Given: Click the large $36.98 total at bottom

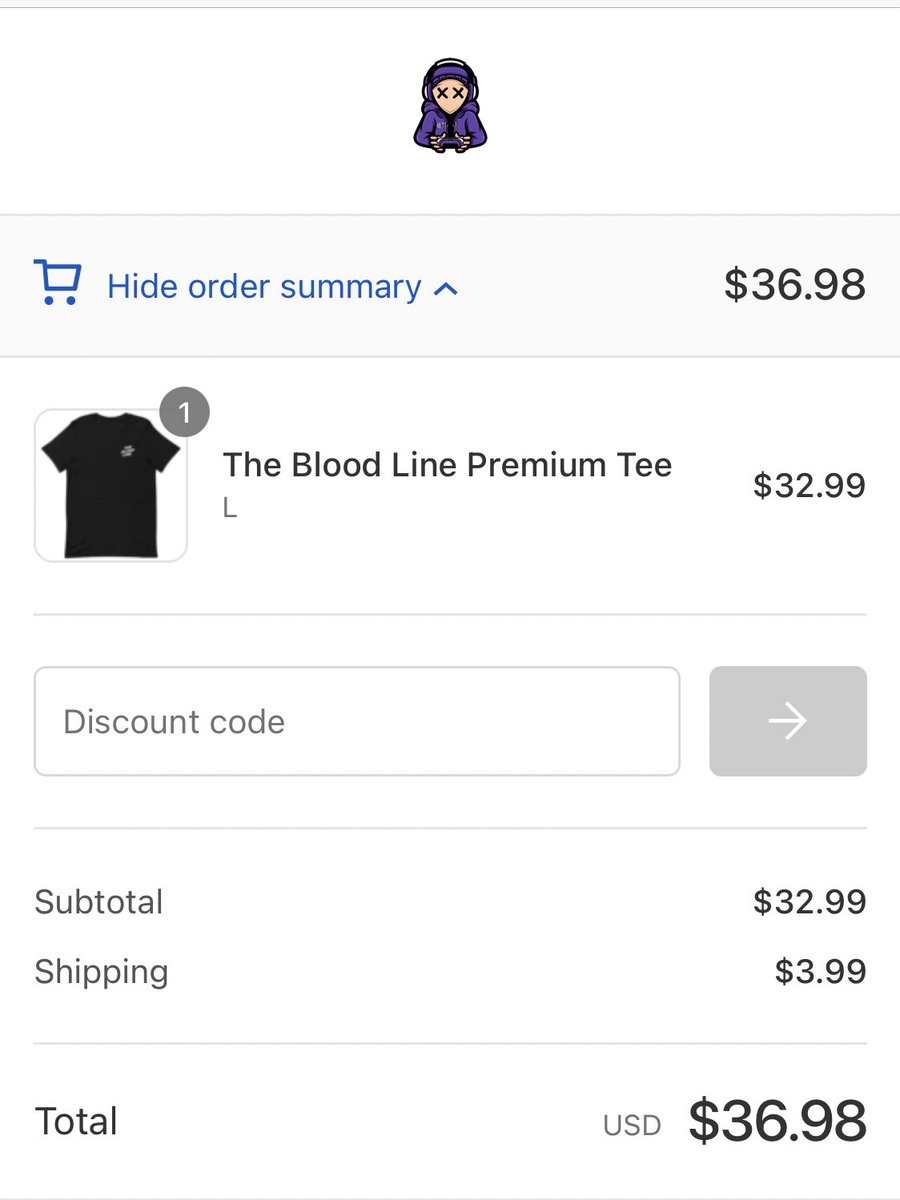Looking at the screenshot, I should 777,1121.
